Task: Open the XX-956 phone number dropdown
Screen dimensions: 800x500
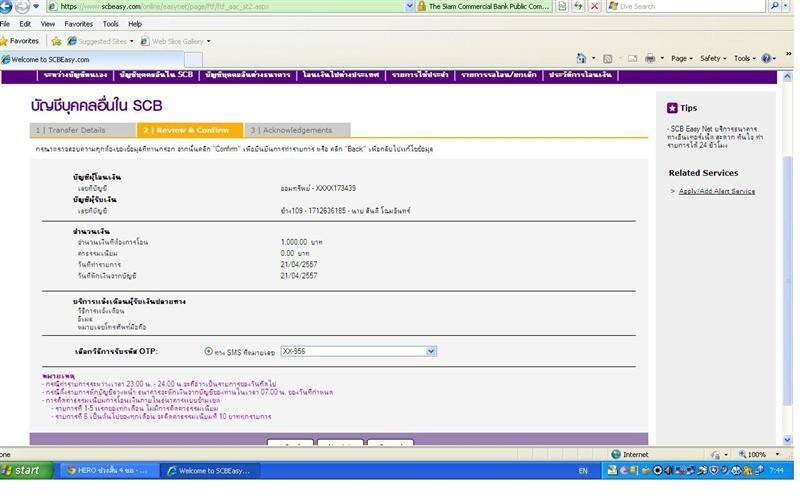Action: [431, 351]
